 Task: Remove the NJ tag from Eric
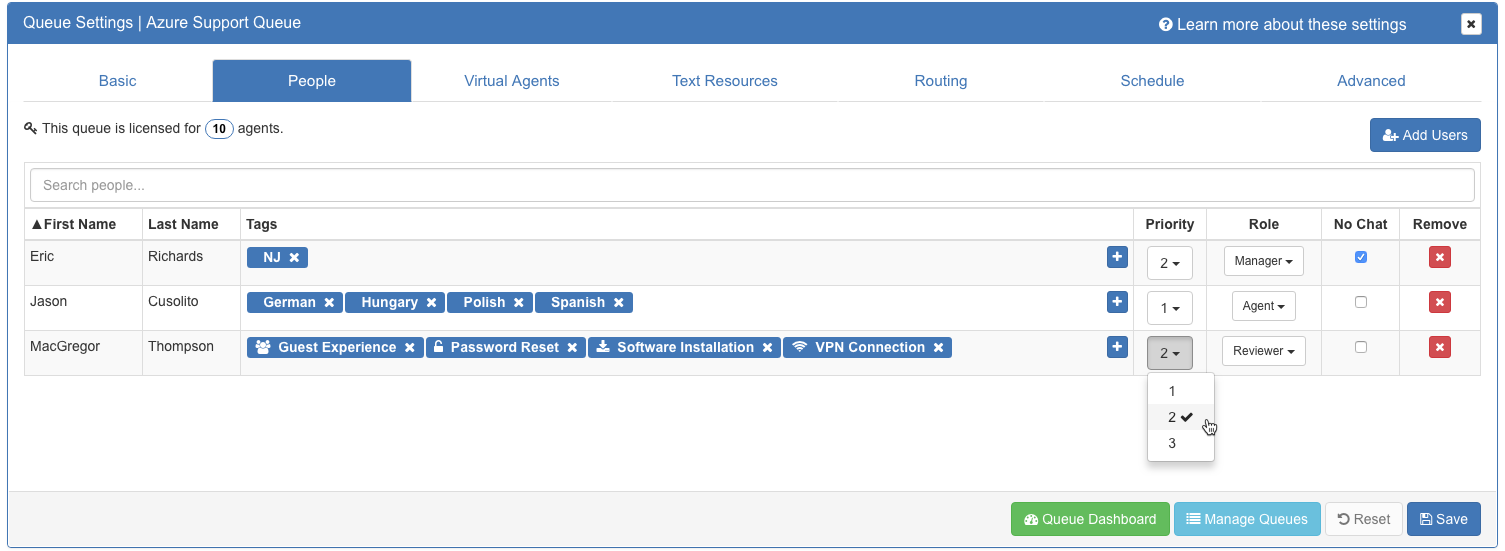click(x=294, y=258)
